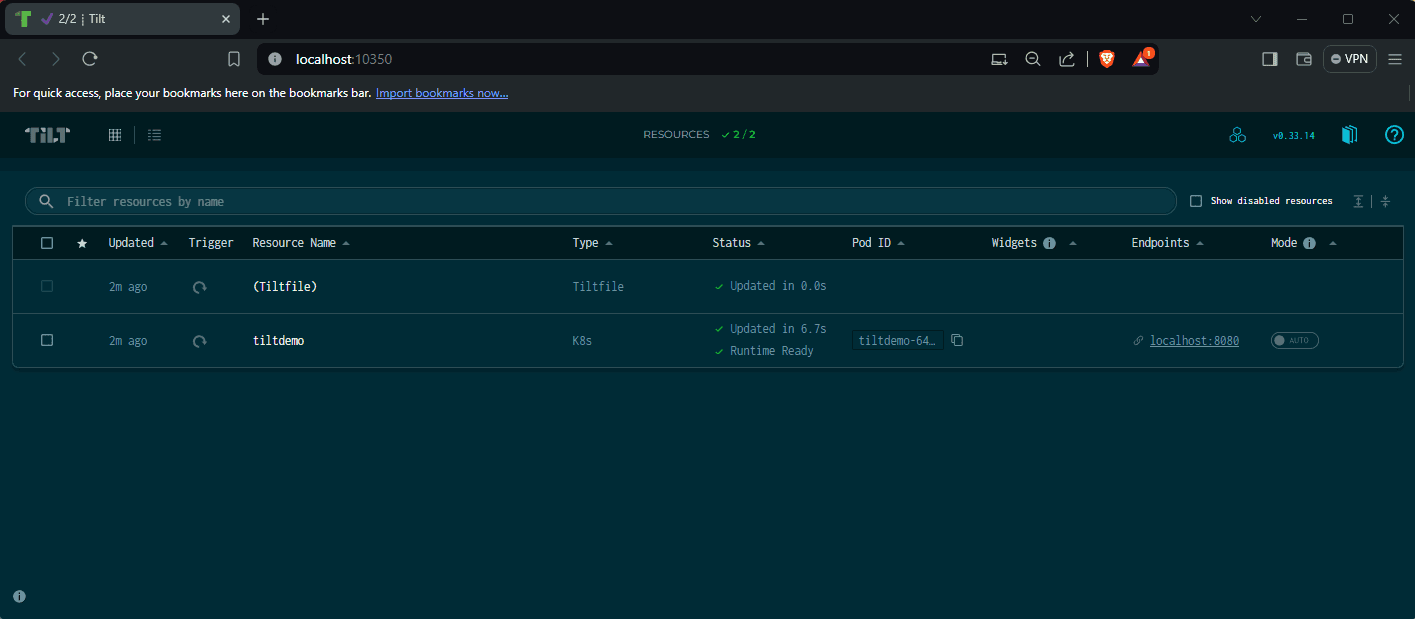Sort by Resource Name column

pyautogui.click(x=301, y=243)
